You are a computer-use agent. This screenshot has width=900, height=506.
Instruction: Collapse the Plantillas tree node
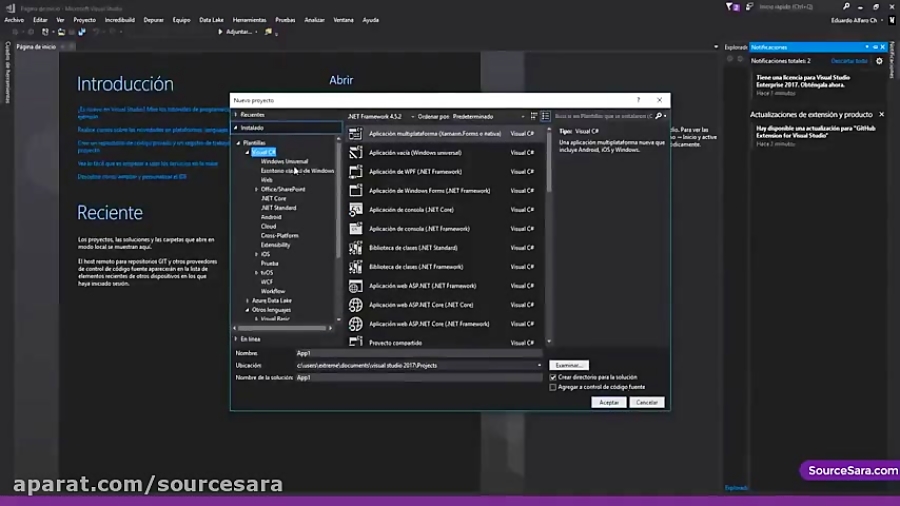pyautogui.click(x=239, y=143)
